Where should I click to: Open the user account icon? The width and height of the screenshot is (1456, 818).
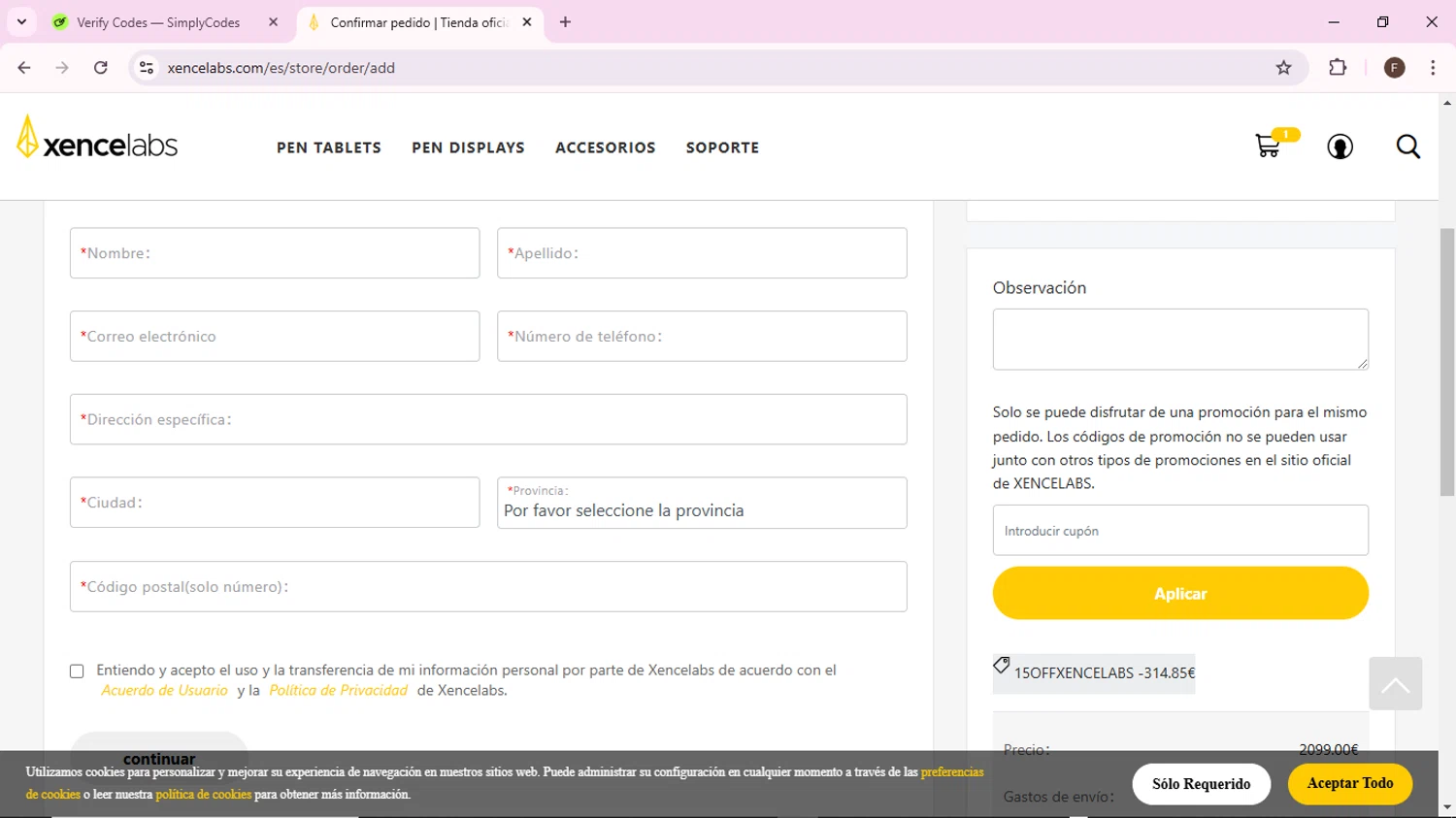point(1340,147)
